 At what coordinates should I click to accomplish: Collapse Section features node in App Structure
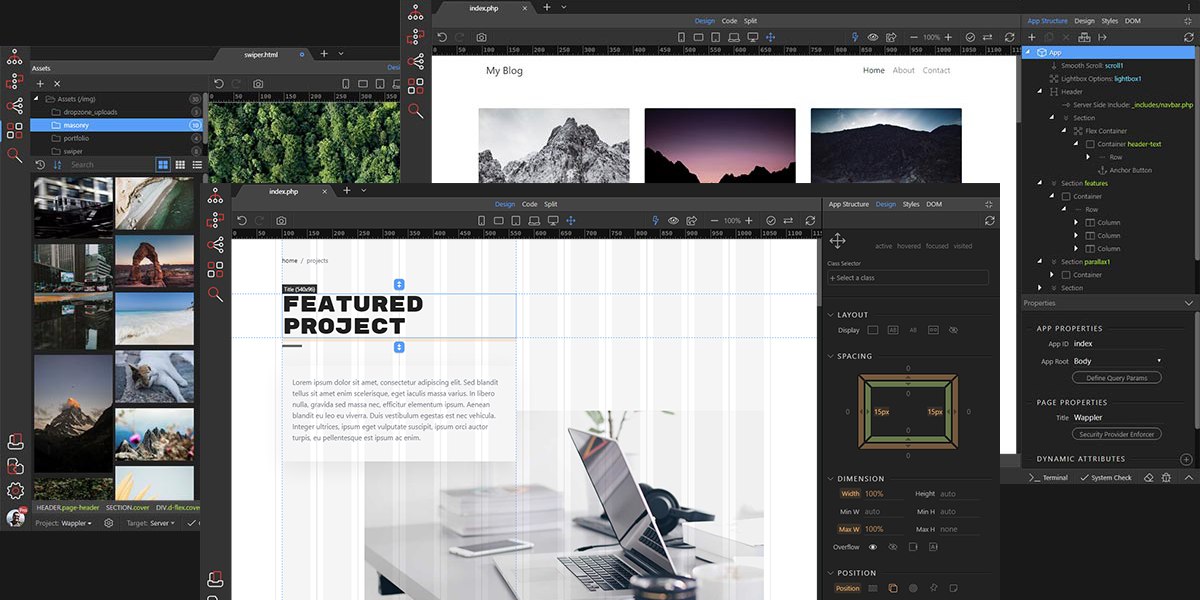pos(1041,183)
